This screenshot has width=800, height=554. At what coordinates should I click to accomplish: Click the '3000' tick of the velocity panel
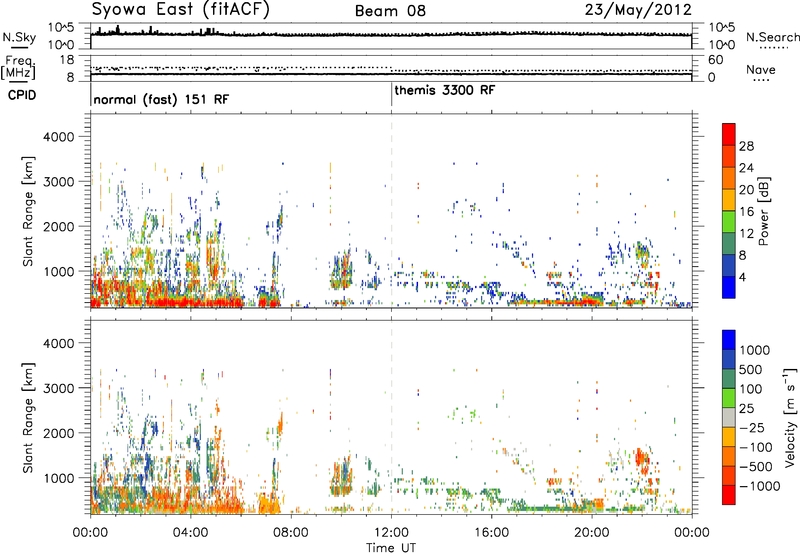click(58, 388)
